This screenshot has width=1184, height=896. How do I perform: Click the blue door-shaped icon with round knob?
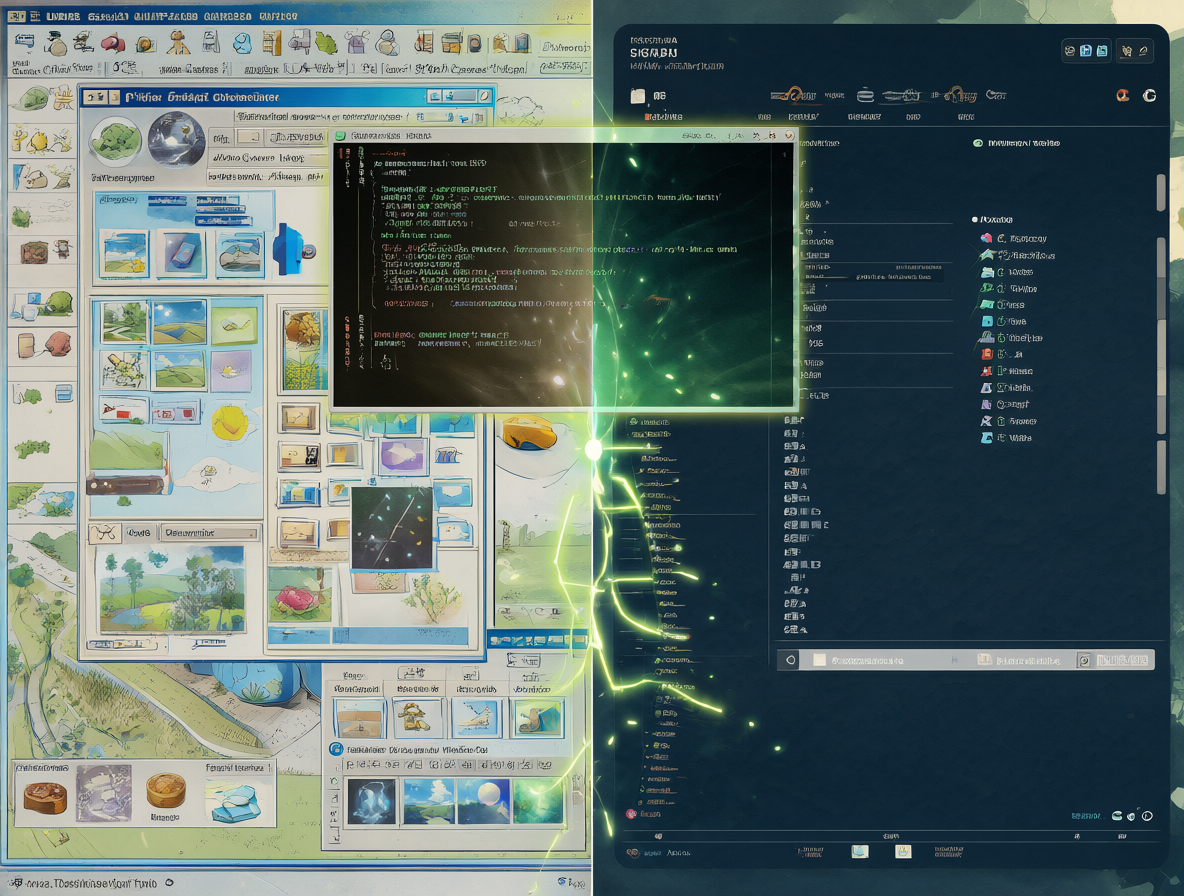[x=292, y=249]
